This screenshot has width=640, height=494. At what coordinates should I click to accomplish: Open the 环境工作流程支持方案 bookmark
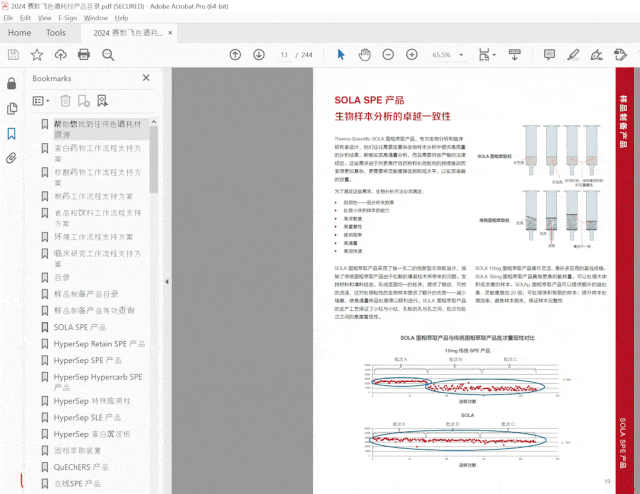93,237
